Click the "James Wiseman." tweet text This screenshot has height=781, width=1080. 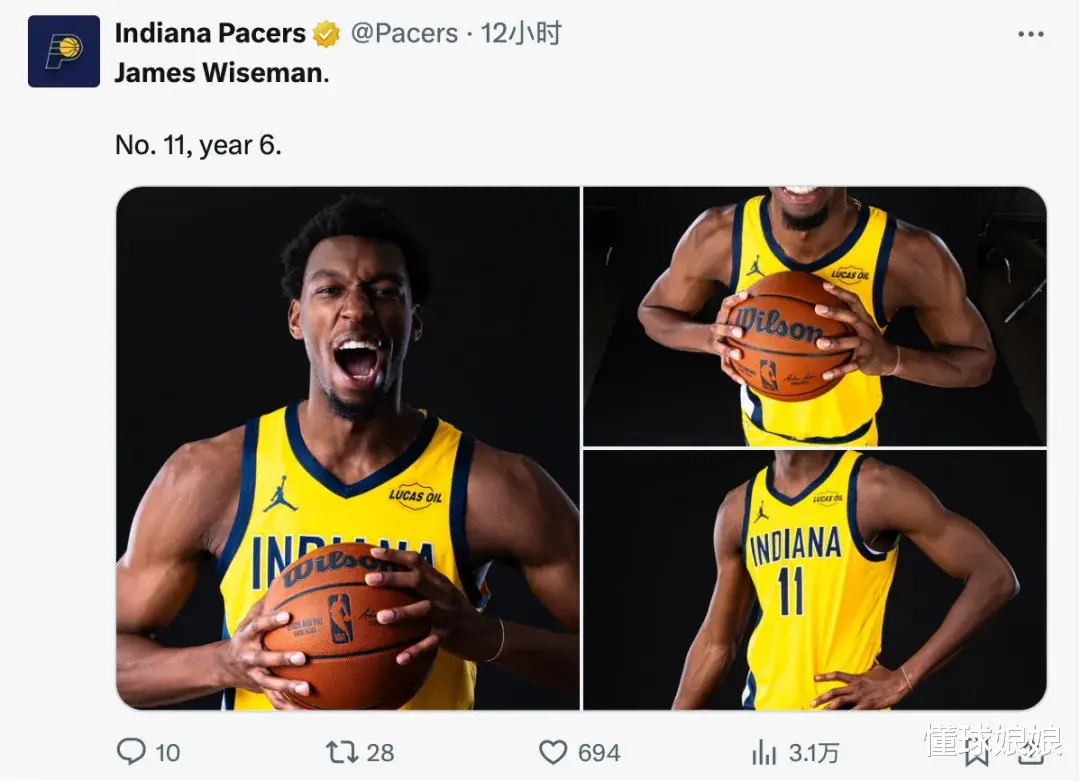pyautogui.click(x=222, y=73)
